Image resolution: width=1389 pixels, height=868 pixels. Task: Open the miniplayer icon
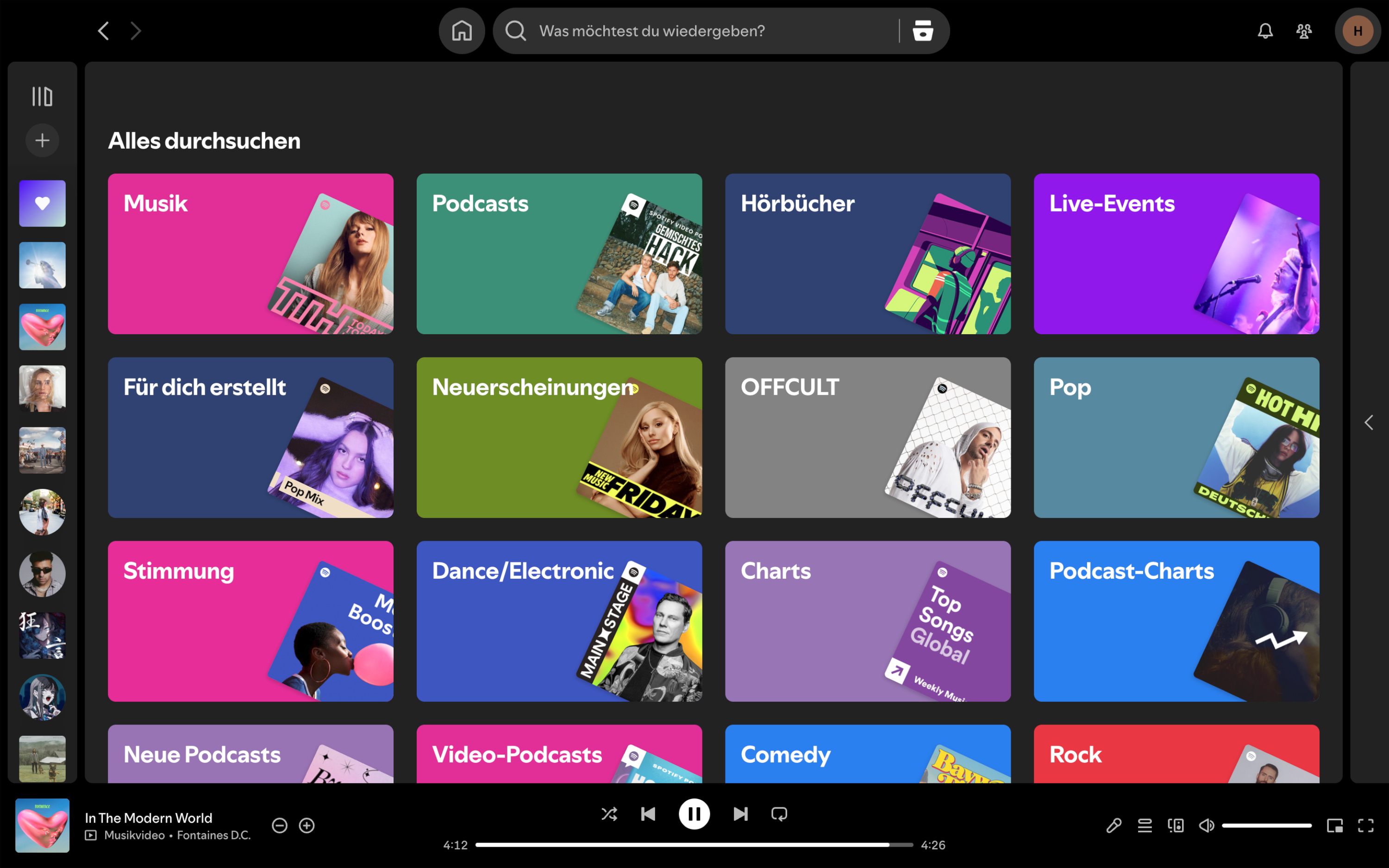1334,825
